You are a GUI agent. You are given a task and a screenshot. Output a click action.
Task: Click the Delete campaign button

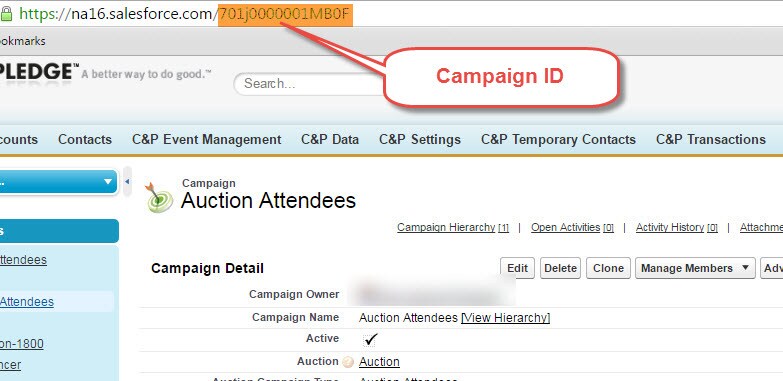560,268
